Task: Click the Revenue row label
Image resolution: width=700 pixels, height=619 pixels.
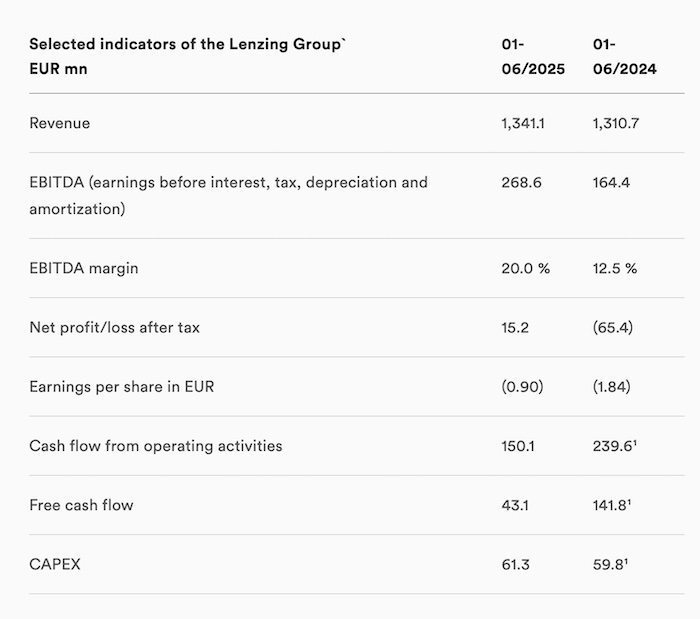Action: 59,123
